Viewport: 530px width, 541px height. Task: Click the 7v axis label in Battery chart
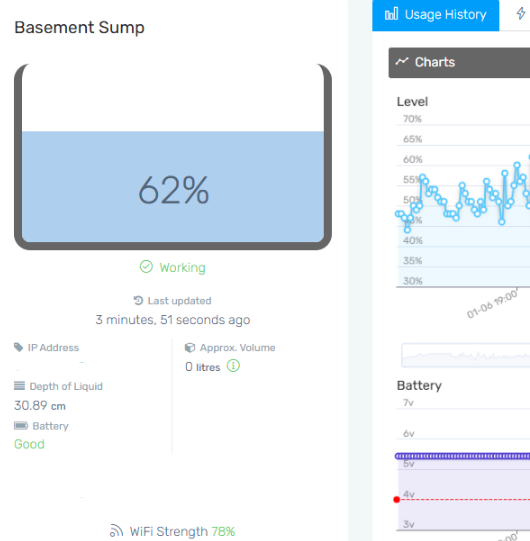point(408,403)
